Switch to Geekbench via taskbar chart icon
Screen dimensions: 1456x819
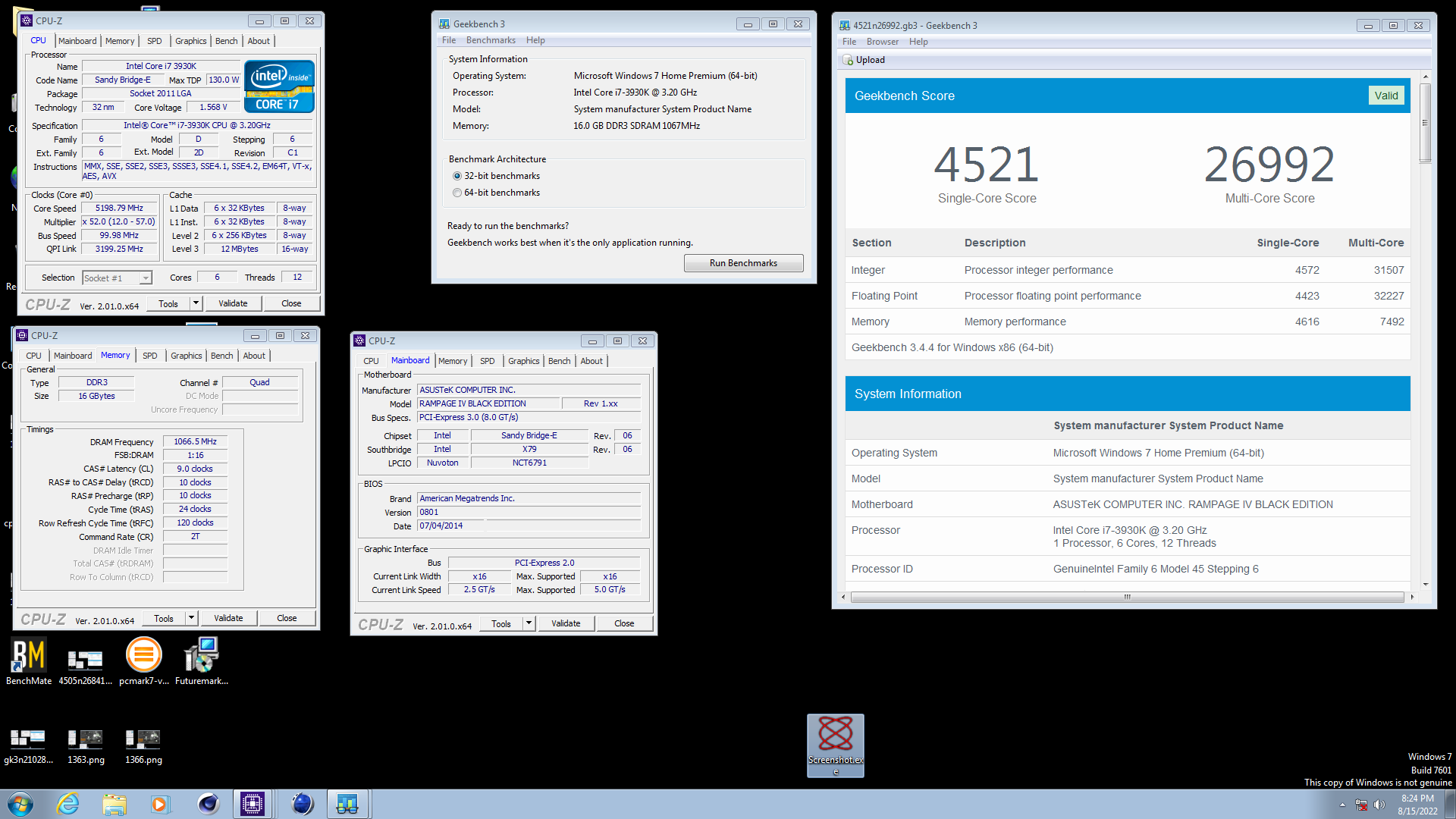pyautogui.click(x=347, y=804)
